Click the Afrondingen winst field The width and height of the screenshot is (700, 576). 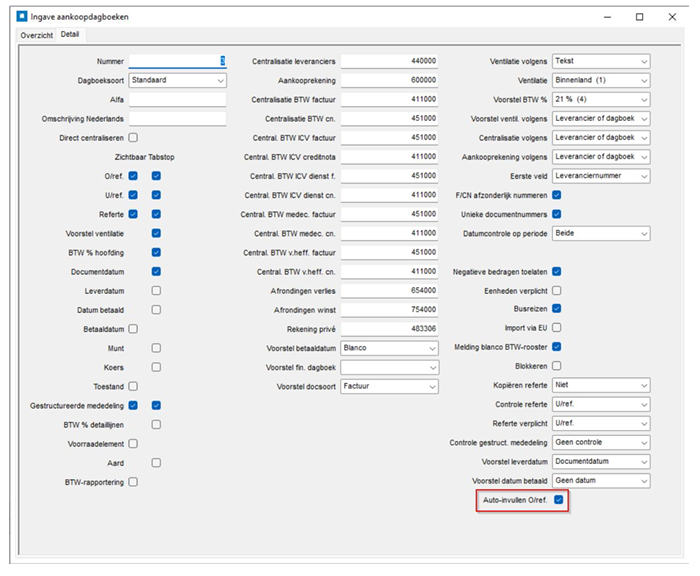pos(389,310)
